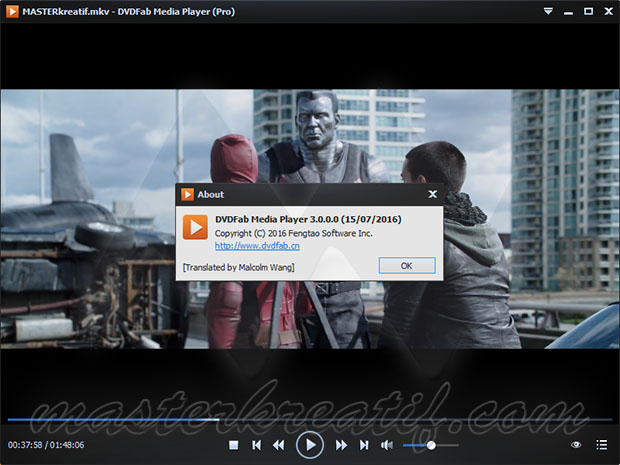Adjust the volume slider knob
The height and width of the screenshot is (465, 620).
pos(431,445)
